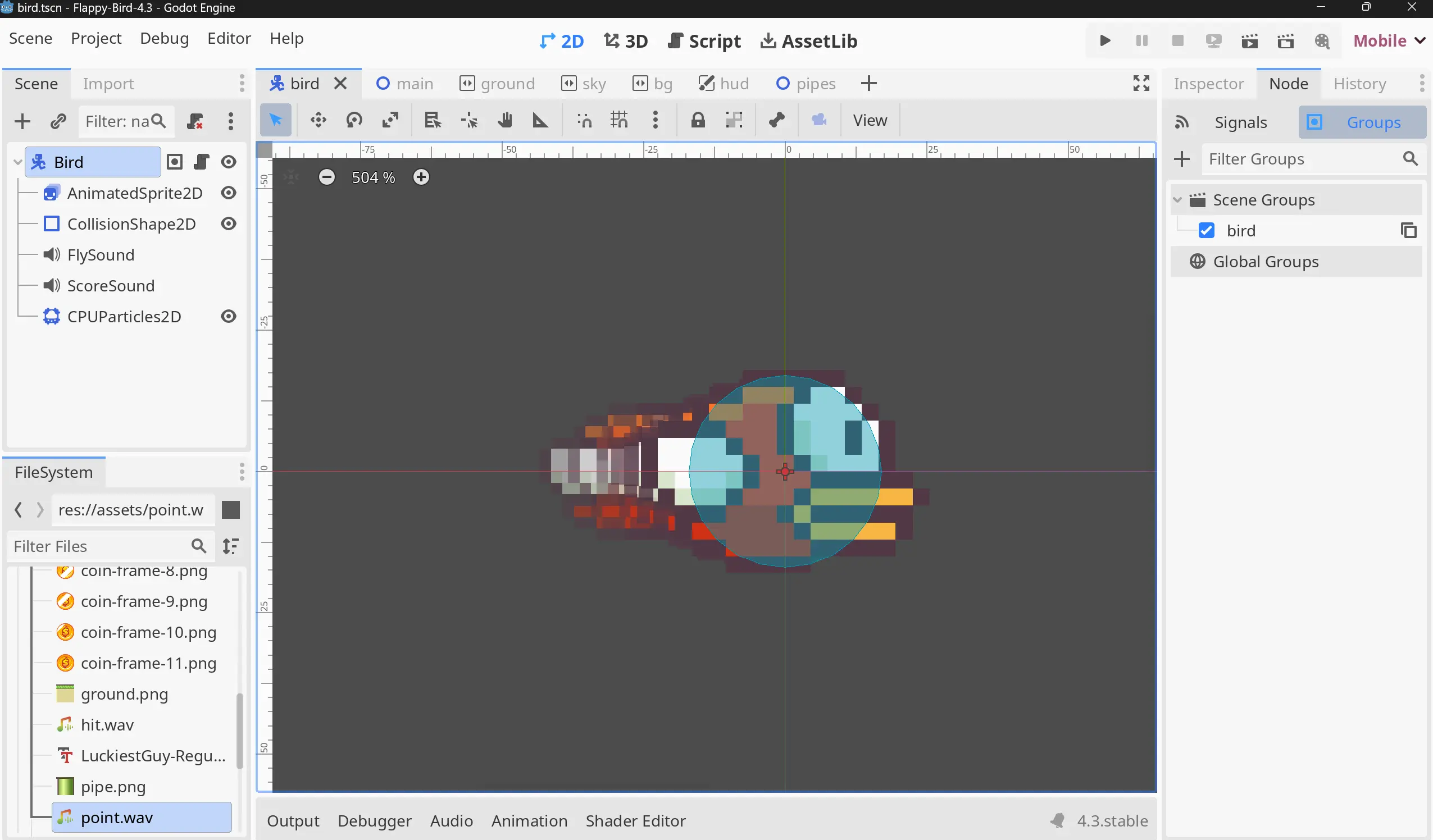Zoom out the 2D viewport
Image resolution: width=1433 pixels, height=840 pixels.
(x=326, y=177)
